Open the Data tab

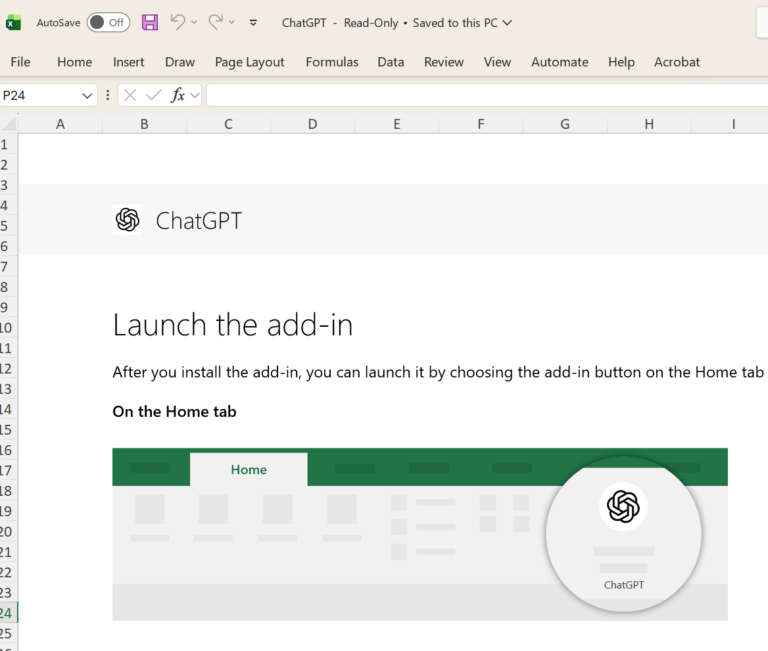[x=391, y=62]
